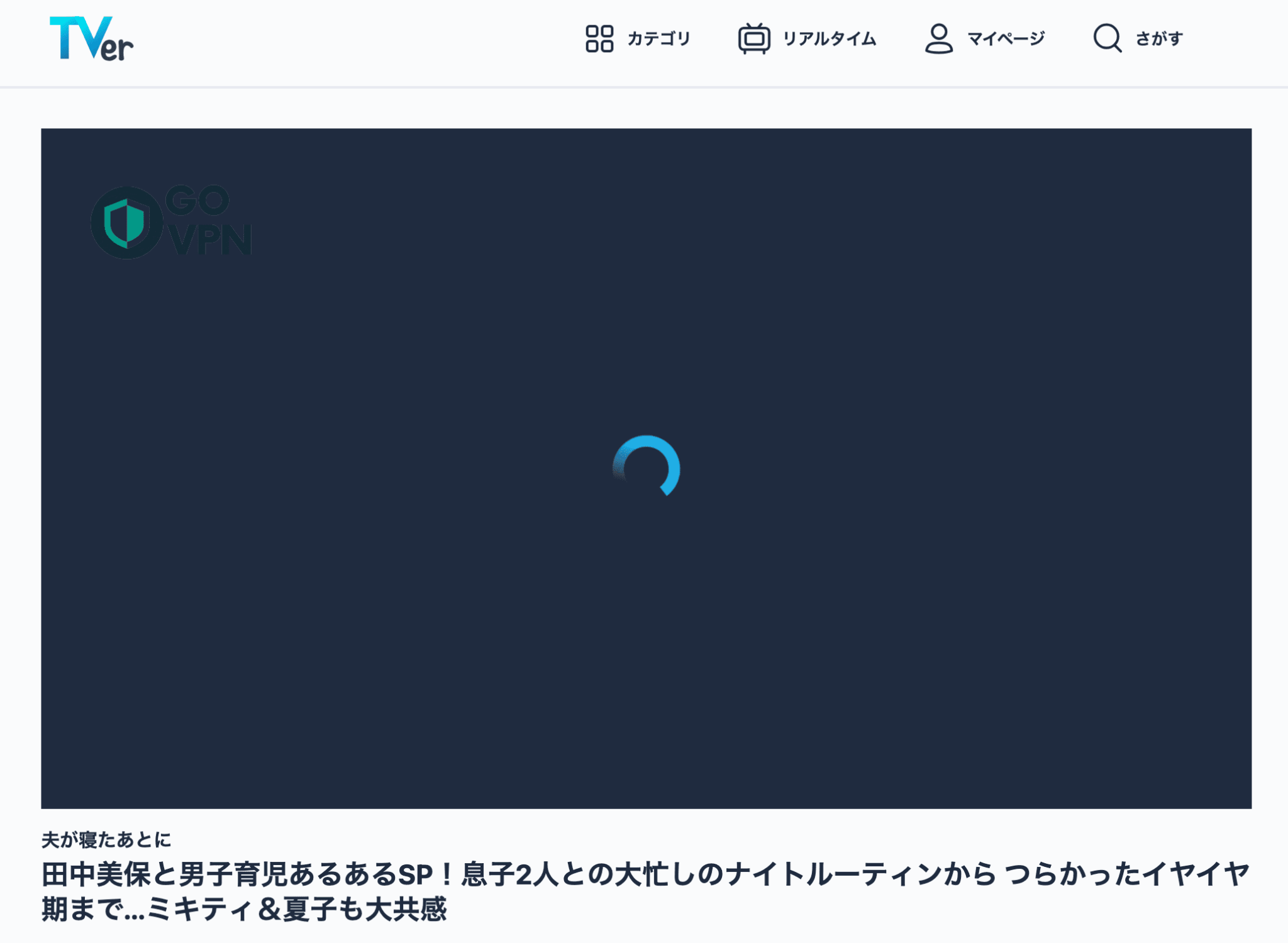1288x943 pixels.
Task: Click the リアルタイム television icon
Action: 755,38
